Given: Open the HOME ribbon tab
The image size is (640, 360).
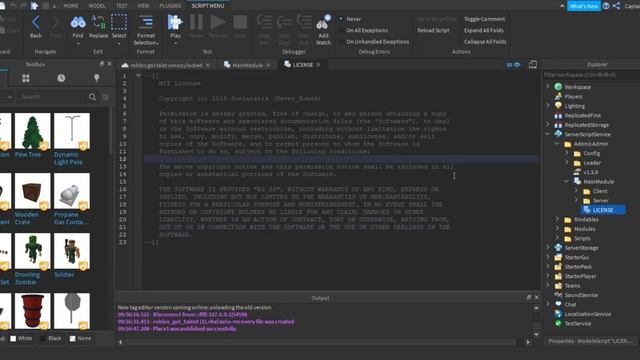Looking at the screenshot, I should (71, 6).
